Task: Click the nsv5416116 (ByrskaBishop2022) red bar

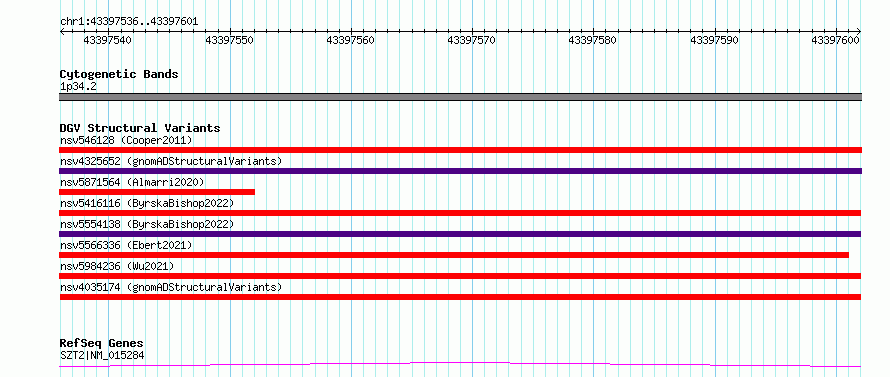Action: [460, 213]
